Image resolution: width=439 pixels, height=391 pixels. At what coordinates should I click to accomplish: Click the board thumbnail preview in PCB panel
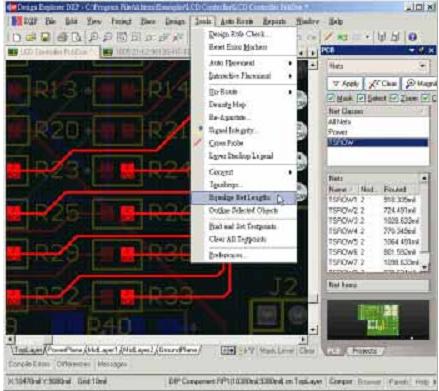(378, 320)
